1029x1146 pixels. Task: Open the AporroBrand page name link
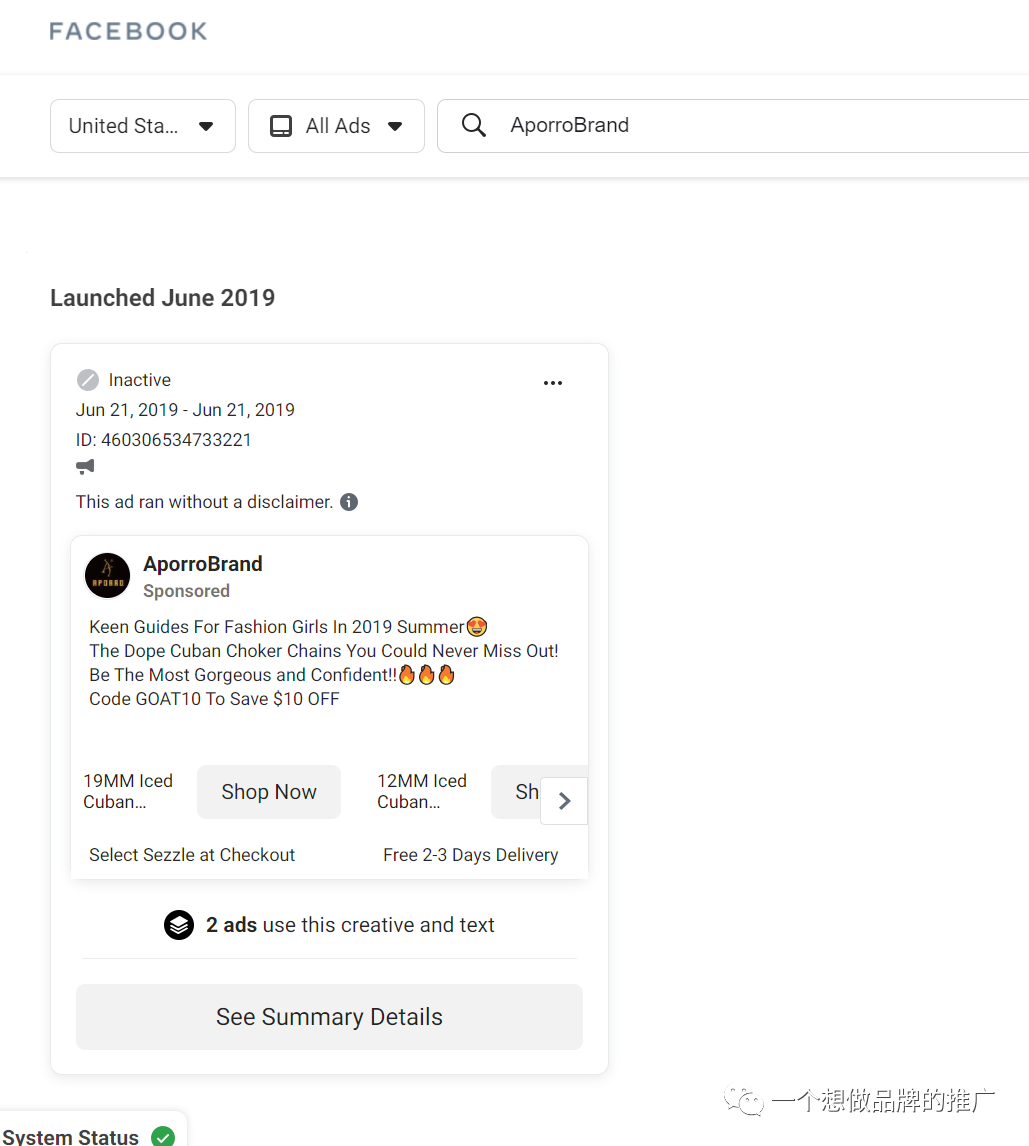(203, 564)
